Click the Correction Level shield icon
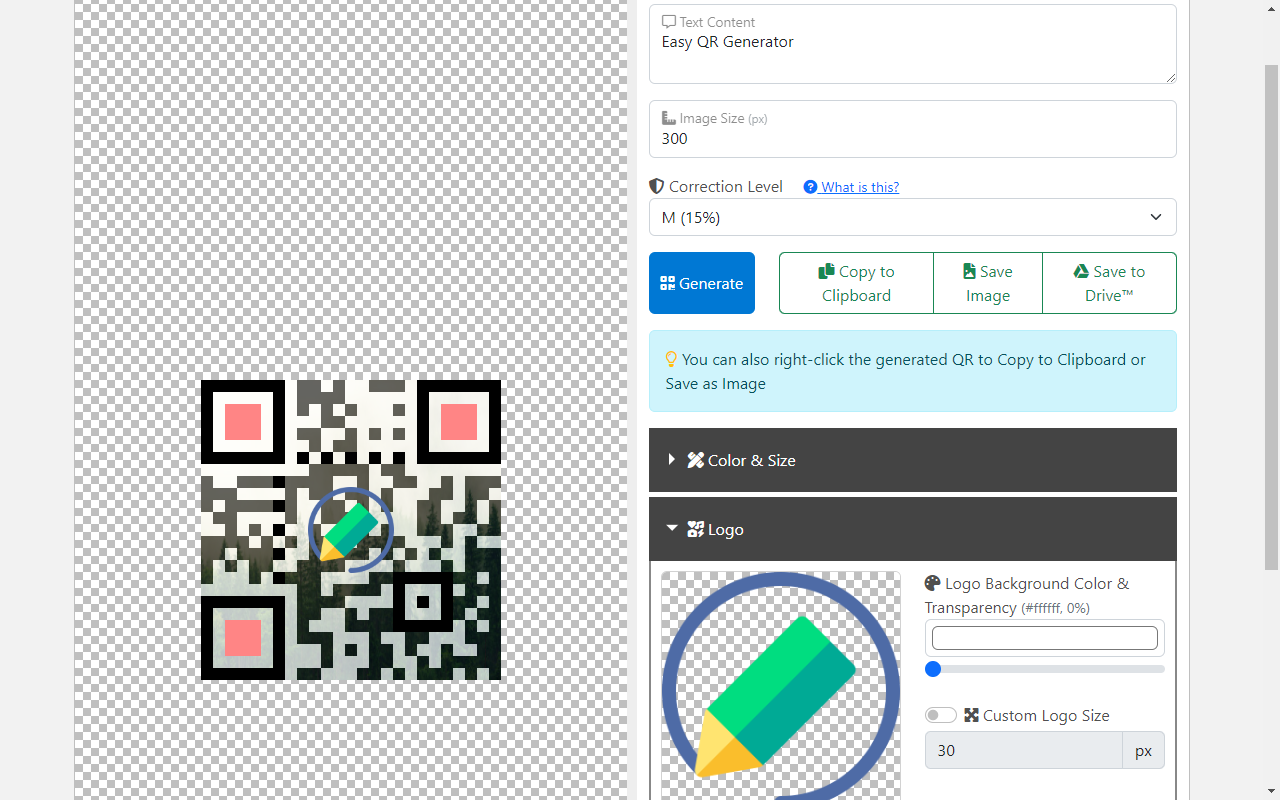The width and height of the screenshot is (1280, 800). (x=657, y=186)
